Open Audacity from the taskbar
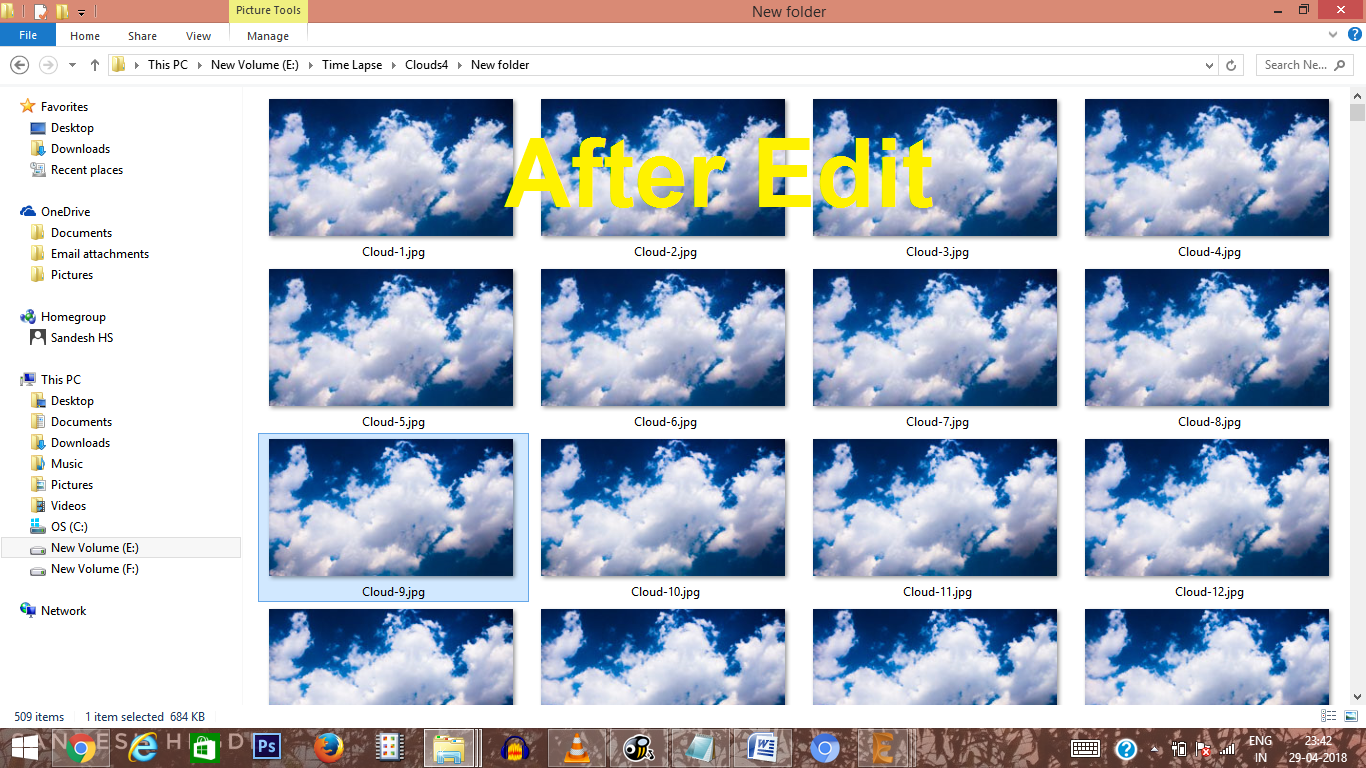 (x=514, y=747)
